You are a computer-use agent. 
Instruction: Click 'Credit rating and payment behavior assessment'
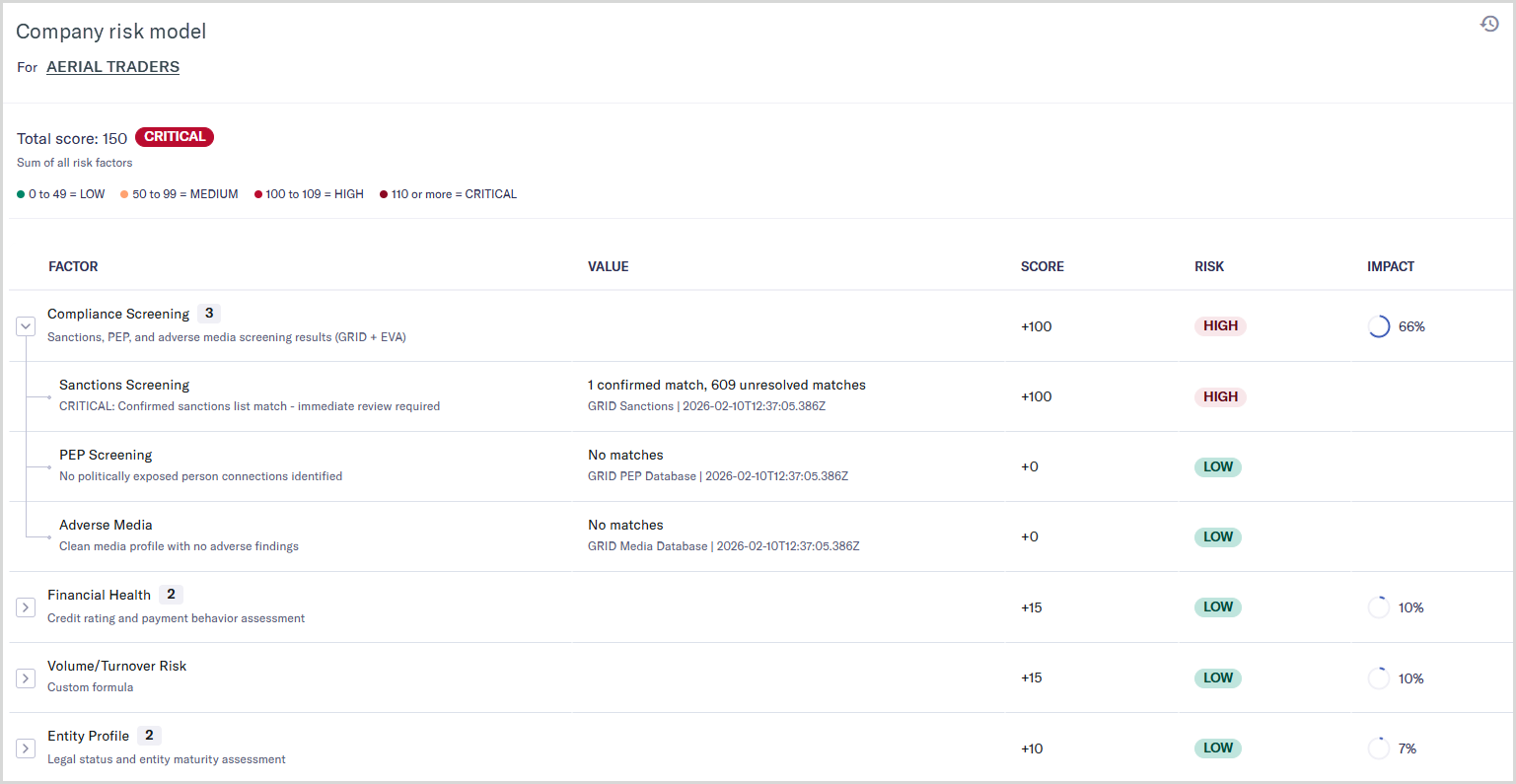point(176,618)
